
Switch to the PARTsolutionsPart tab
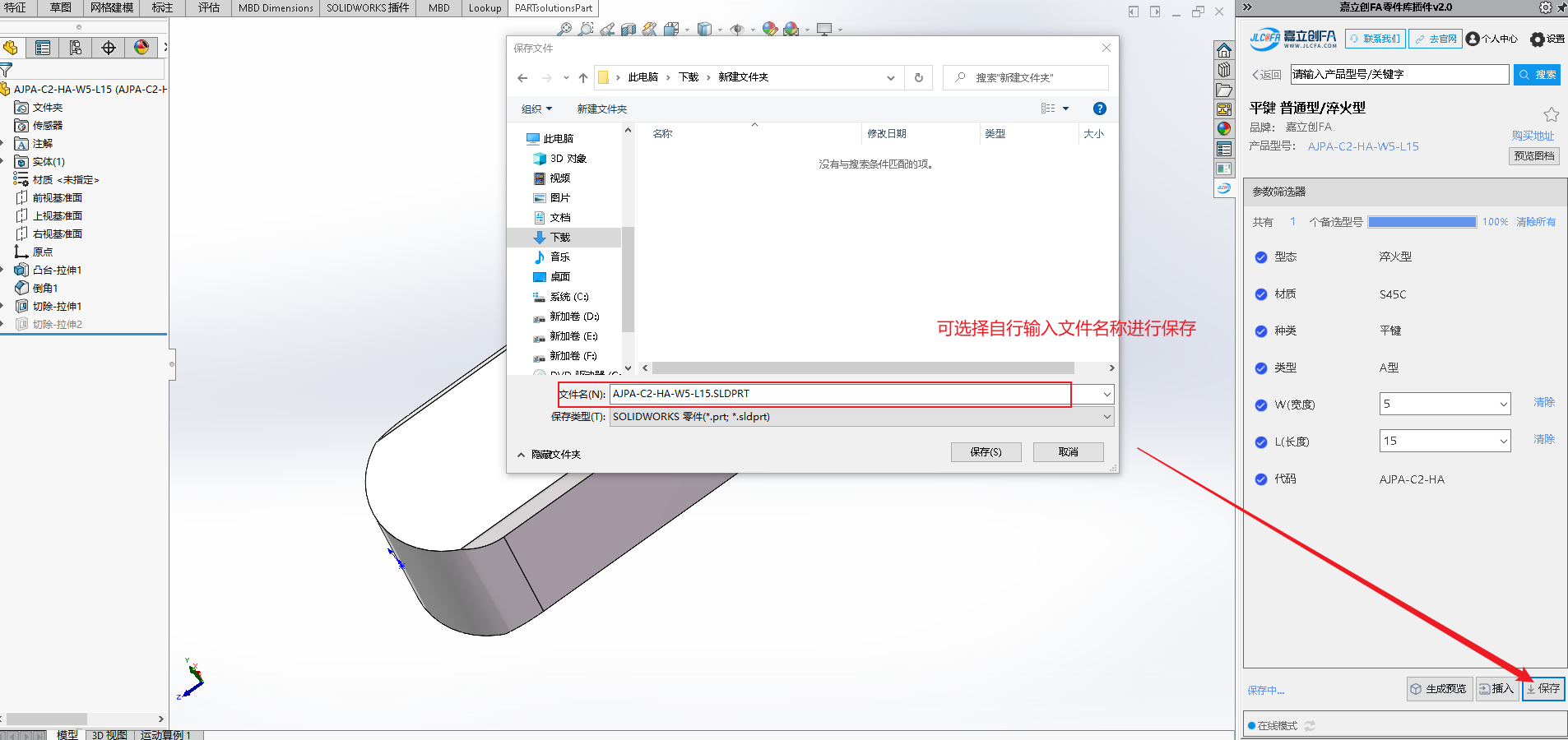coord(553,8)
